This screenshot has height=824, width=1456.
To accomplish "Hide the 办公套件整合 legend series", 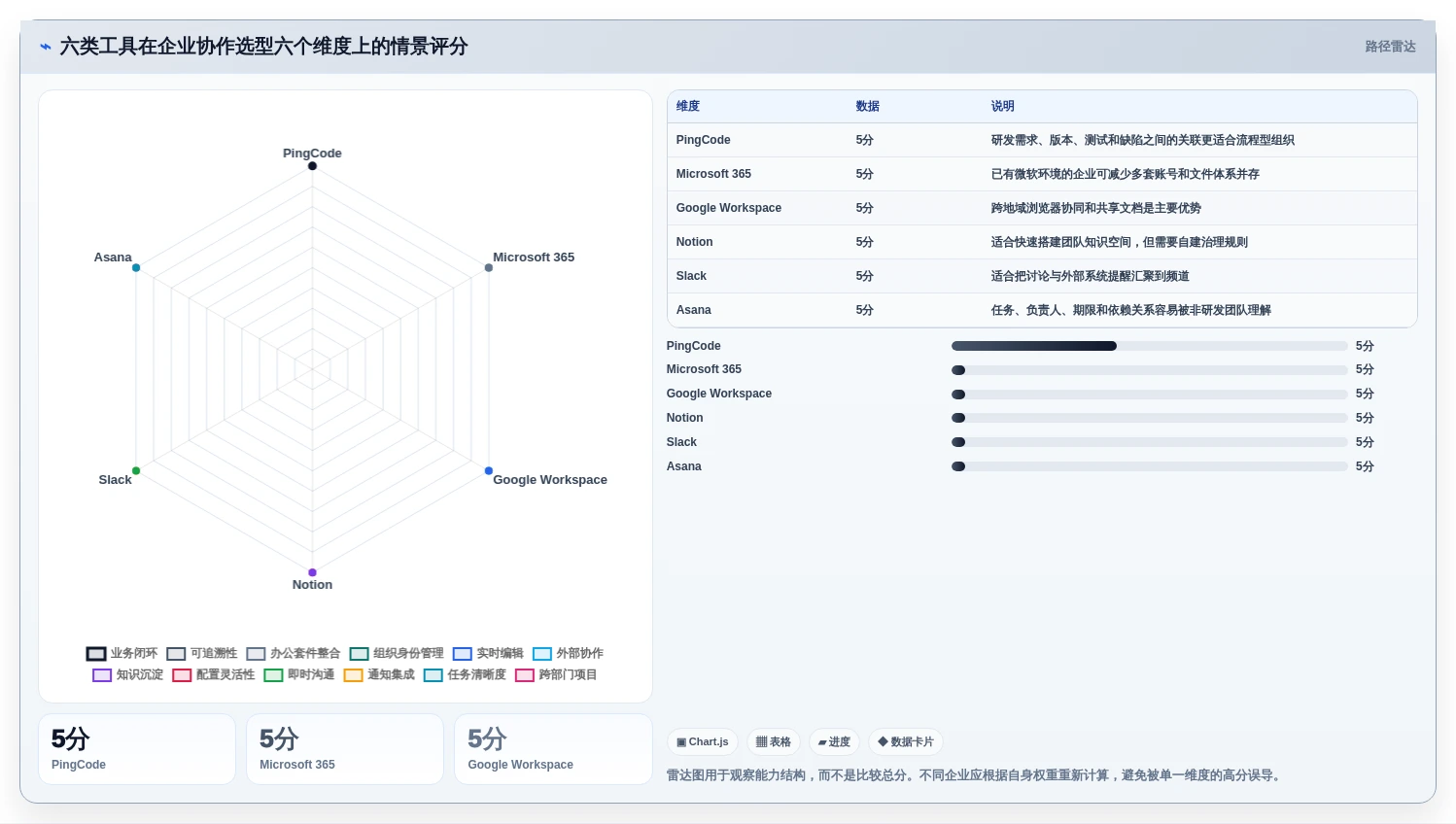I will click(294, 654).
